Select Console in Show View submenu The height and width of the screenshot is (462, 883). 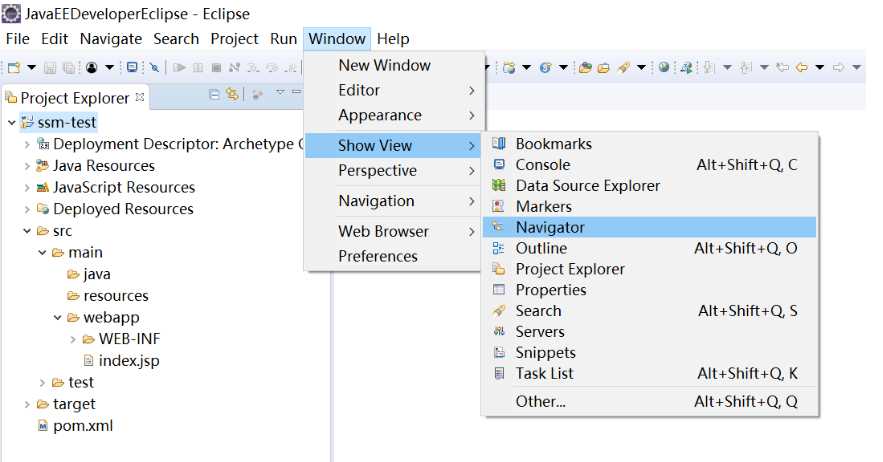point(650,165)
